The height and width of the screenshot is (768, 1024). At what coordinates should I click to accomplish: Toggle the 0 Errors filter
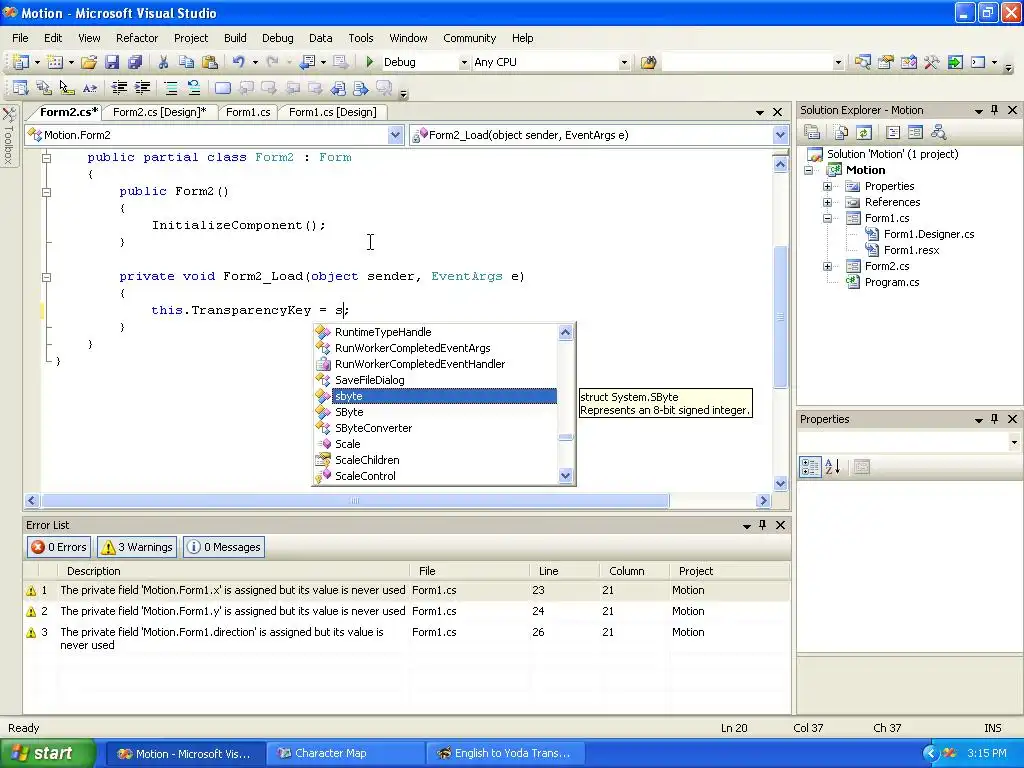click(59, 547)
